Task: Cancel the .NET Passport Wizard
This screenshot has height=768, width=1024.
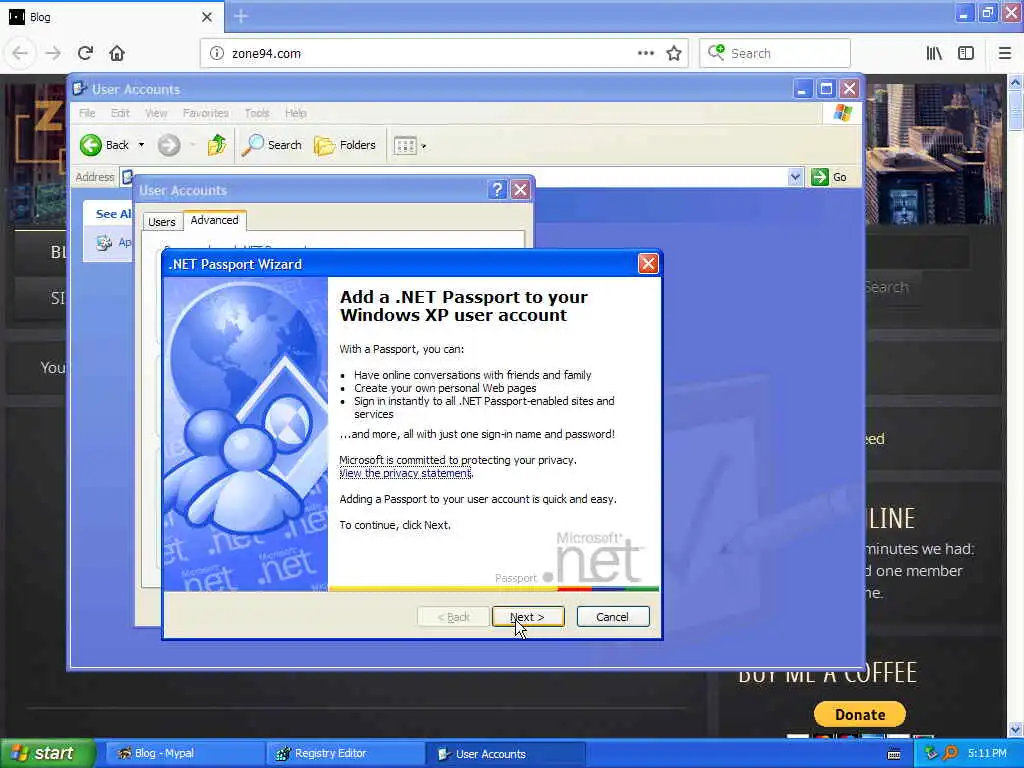Action: 613,616
